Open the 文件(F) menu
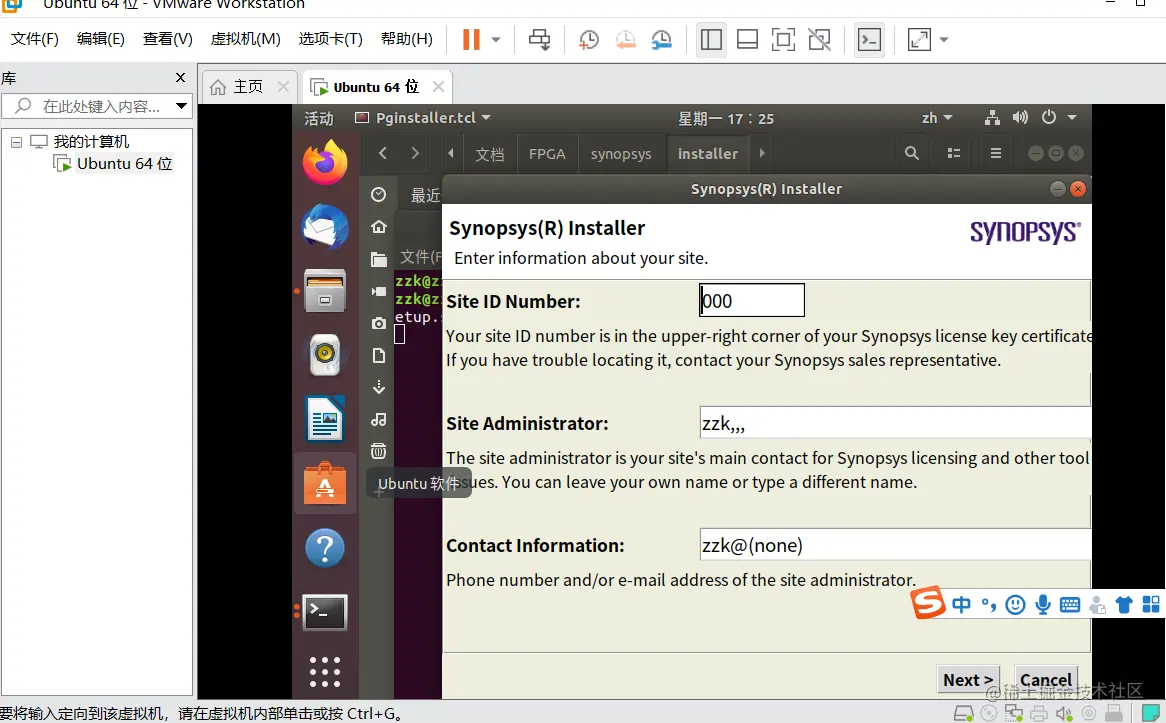Image resolution: width=1166 pixels, height=723 pixels. click(x=34, y=39)
